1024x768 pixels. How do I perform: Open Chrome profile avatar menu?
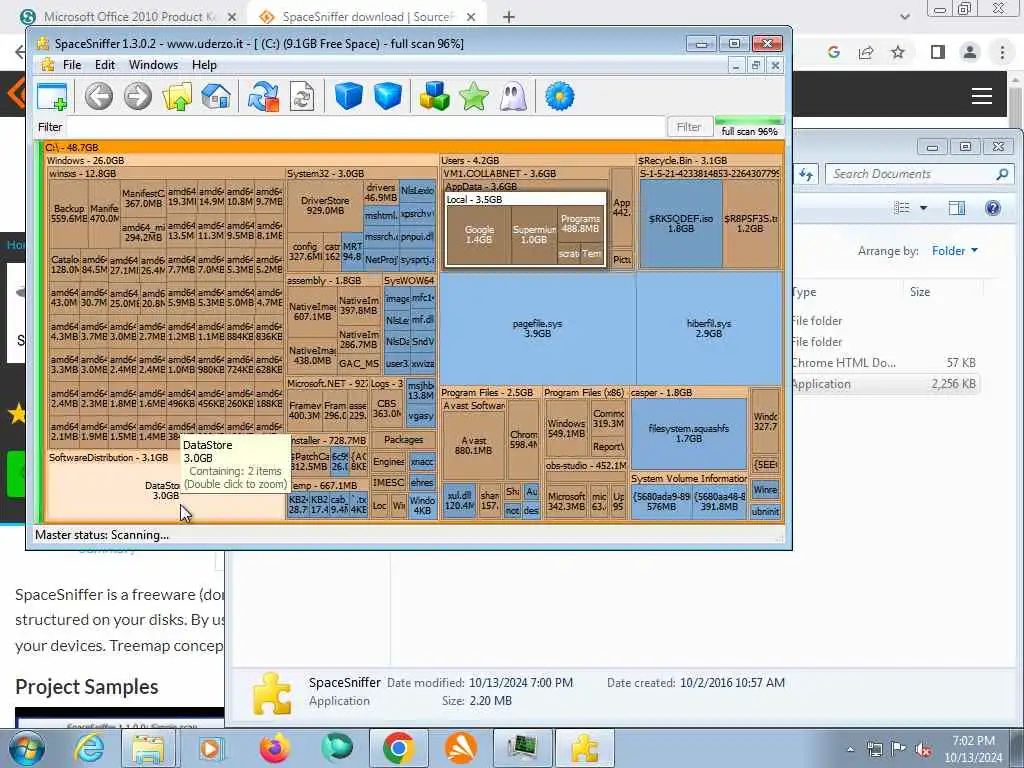[970, 52]
